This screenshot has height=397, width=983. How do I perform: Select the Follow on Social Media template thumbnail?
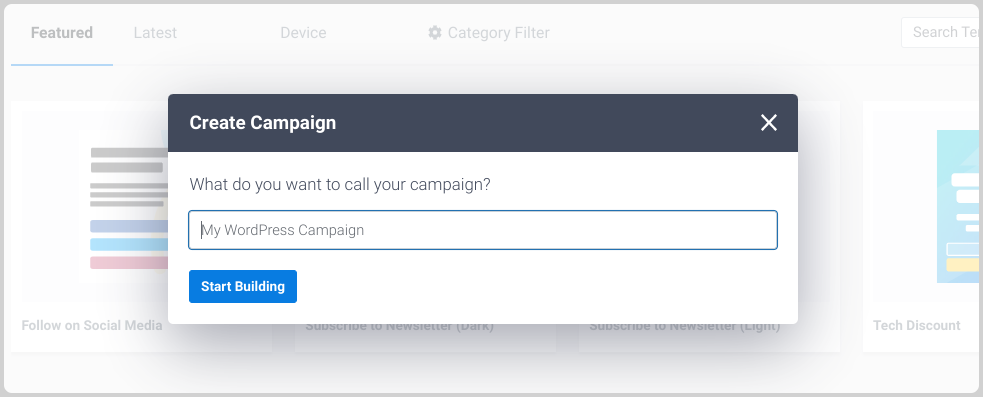coord(95,207)
